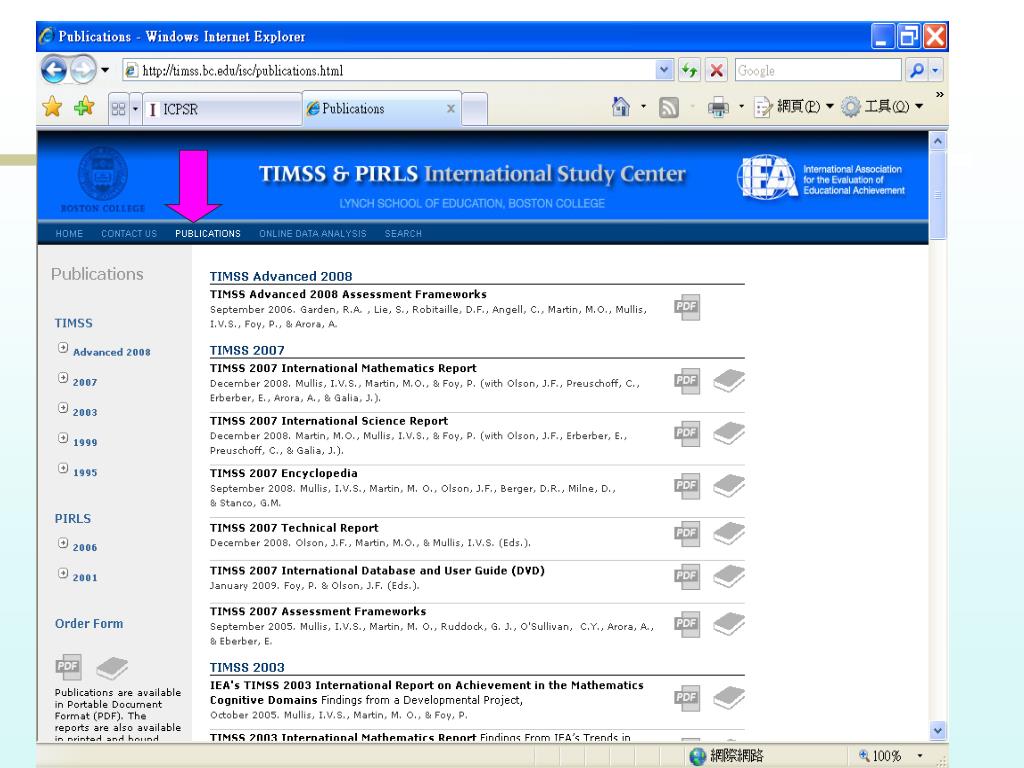Click the RSS feeds icon
The width and height of the screenshot is (1024, 768).
[669, 107]
